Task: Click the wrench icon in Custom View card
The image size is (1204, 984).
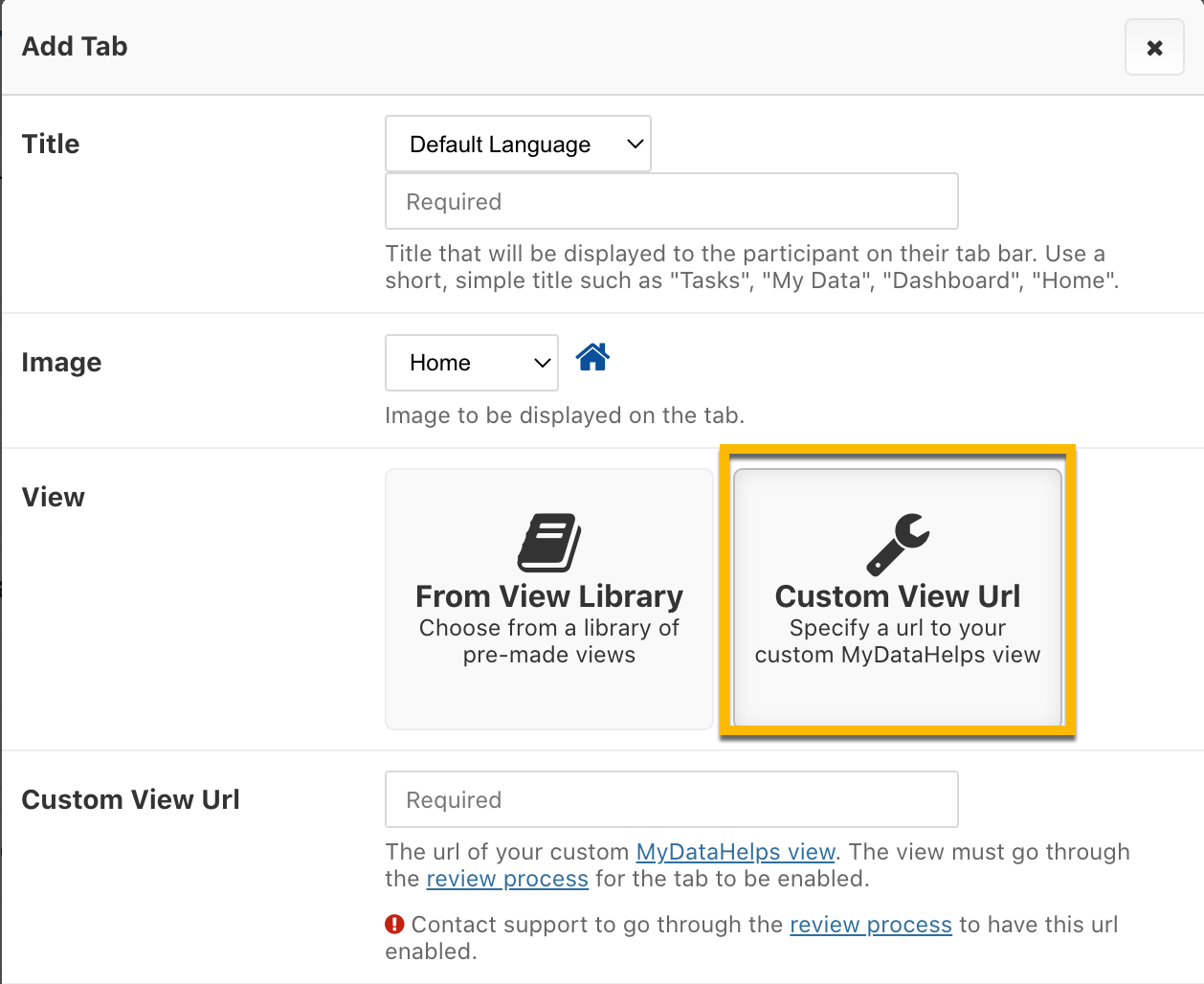Action: (x=898, y=544)
